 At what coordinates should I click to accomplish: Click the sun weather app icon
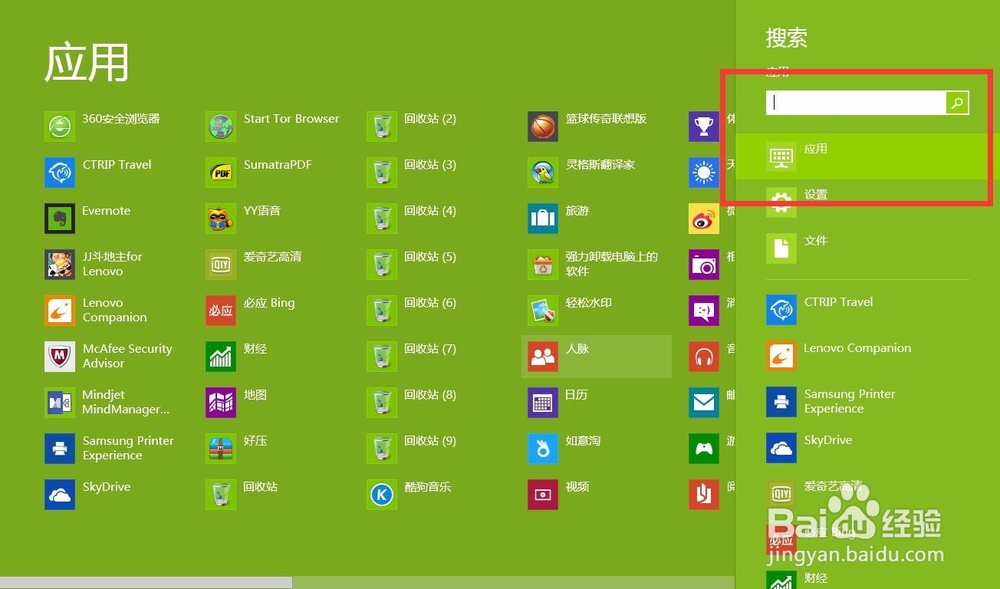coord(704,172)
